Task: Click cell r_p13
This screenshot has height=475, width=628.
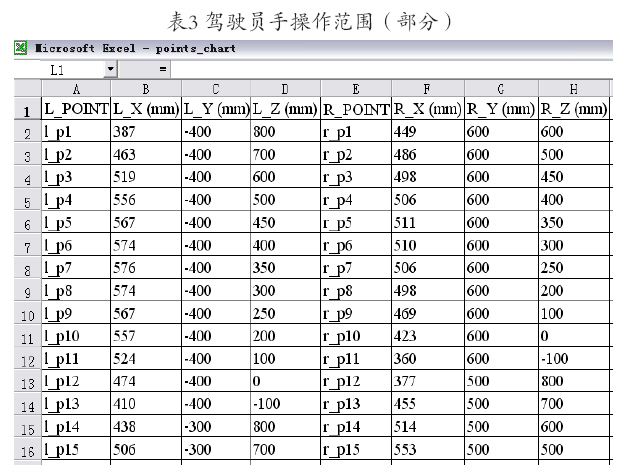Action: tap(356, 404)
